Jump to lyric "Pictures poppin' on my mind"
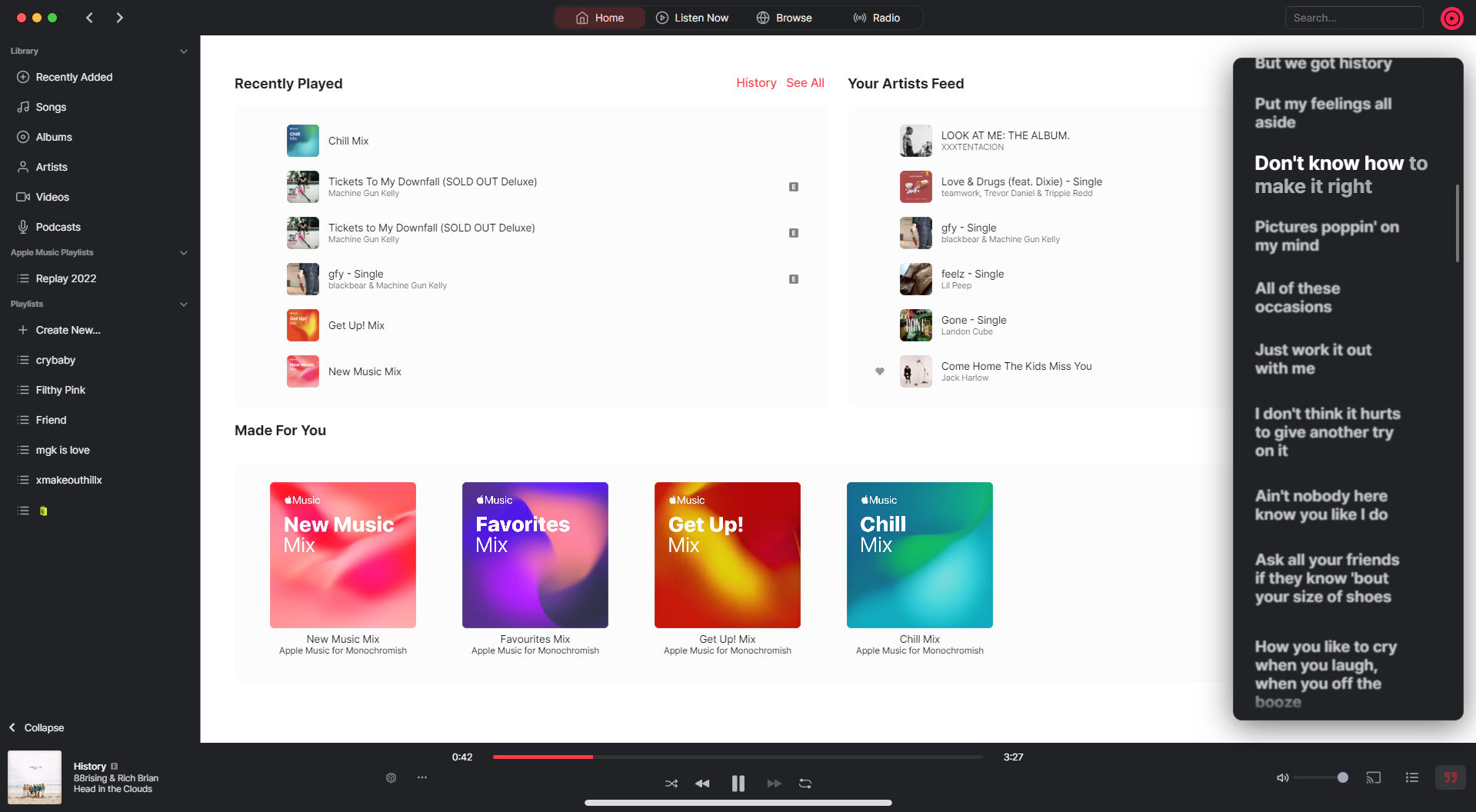The image size is (1476, 812). pos(1327,236)
